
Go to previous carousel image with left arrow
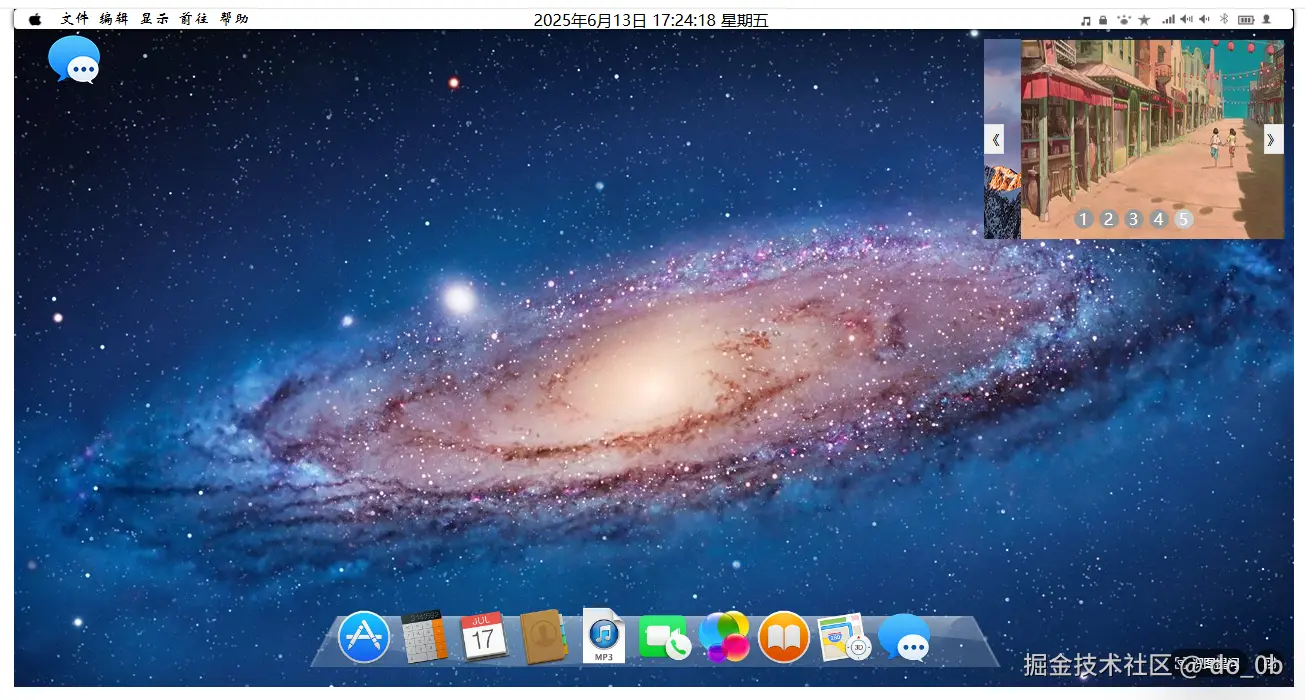(994, 139)
